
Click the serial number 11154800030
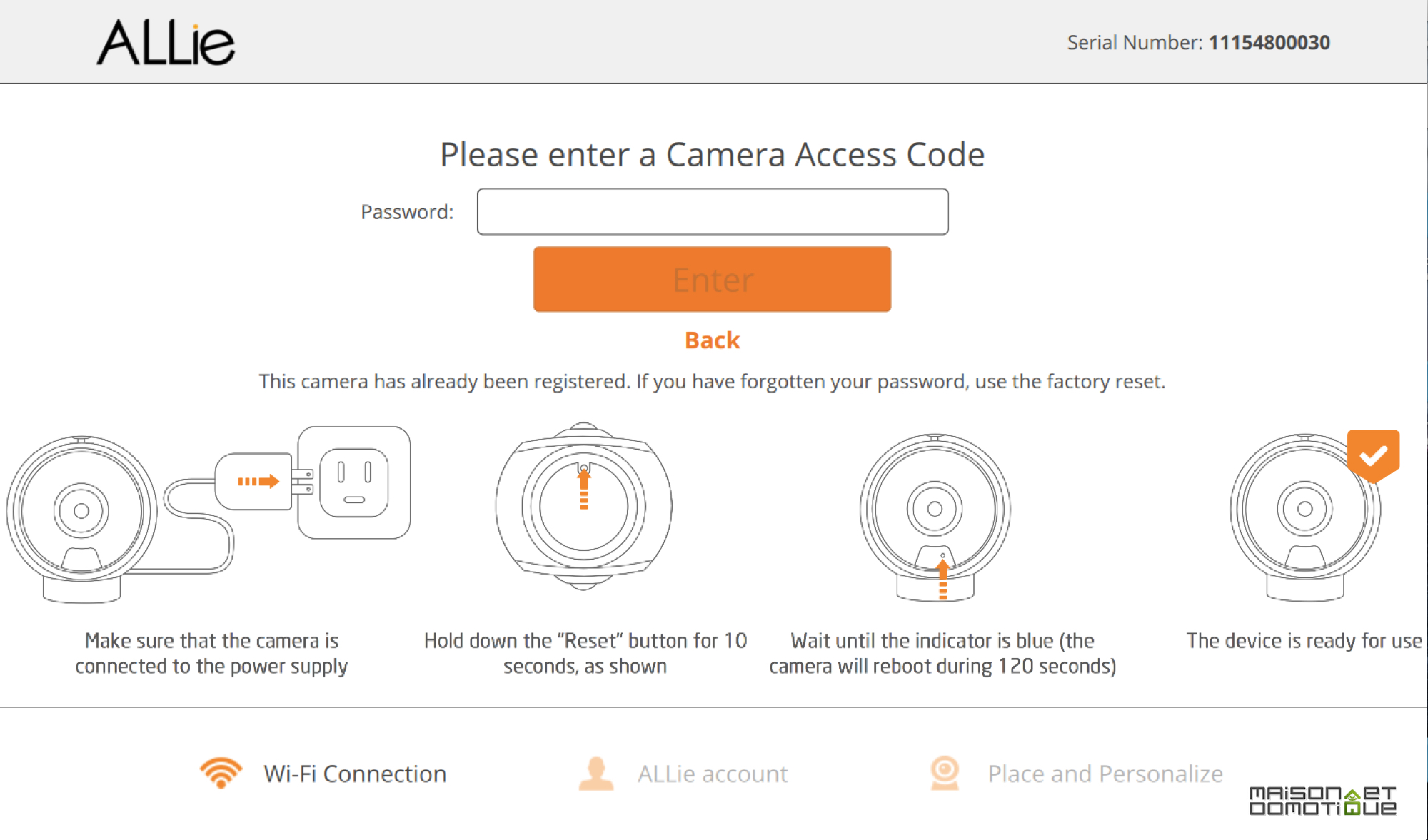click(1269, 43)
